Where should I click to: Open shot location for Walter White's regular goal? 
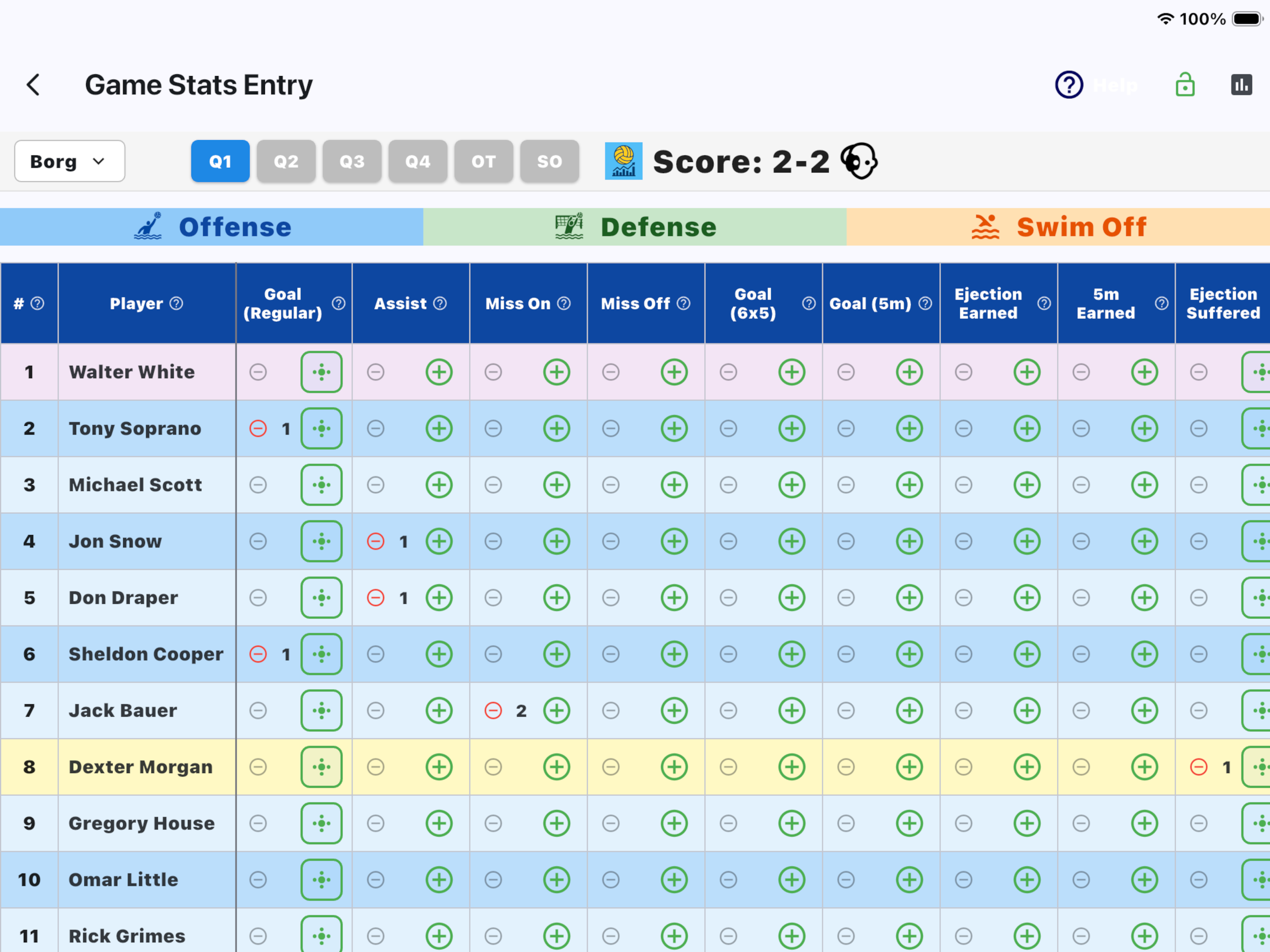322,372
